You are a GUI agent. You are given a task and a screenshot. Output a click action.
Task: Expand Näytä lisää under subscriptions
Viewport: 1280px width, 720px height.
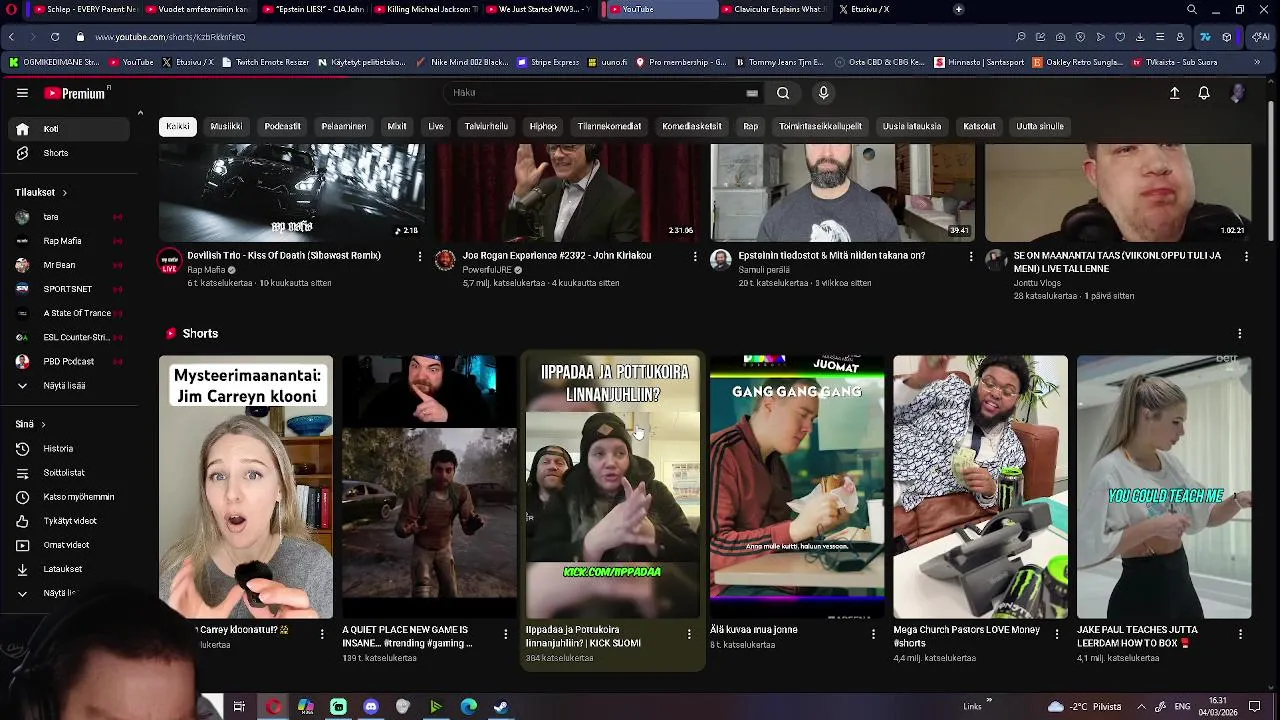point(69,386)
